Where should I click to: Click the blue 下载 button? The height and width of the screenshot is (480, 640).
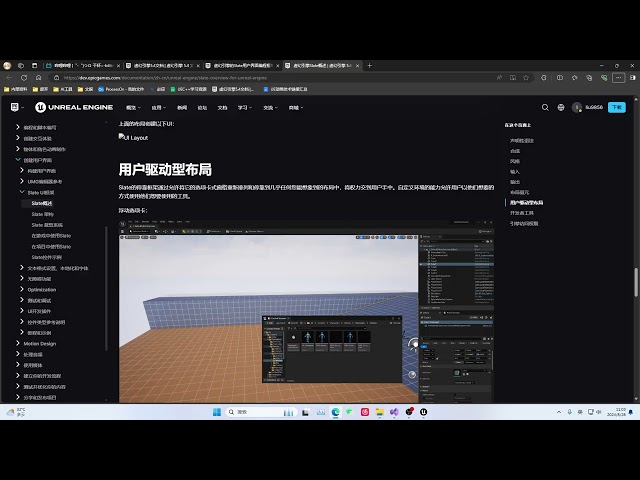(x=617, y=107)
